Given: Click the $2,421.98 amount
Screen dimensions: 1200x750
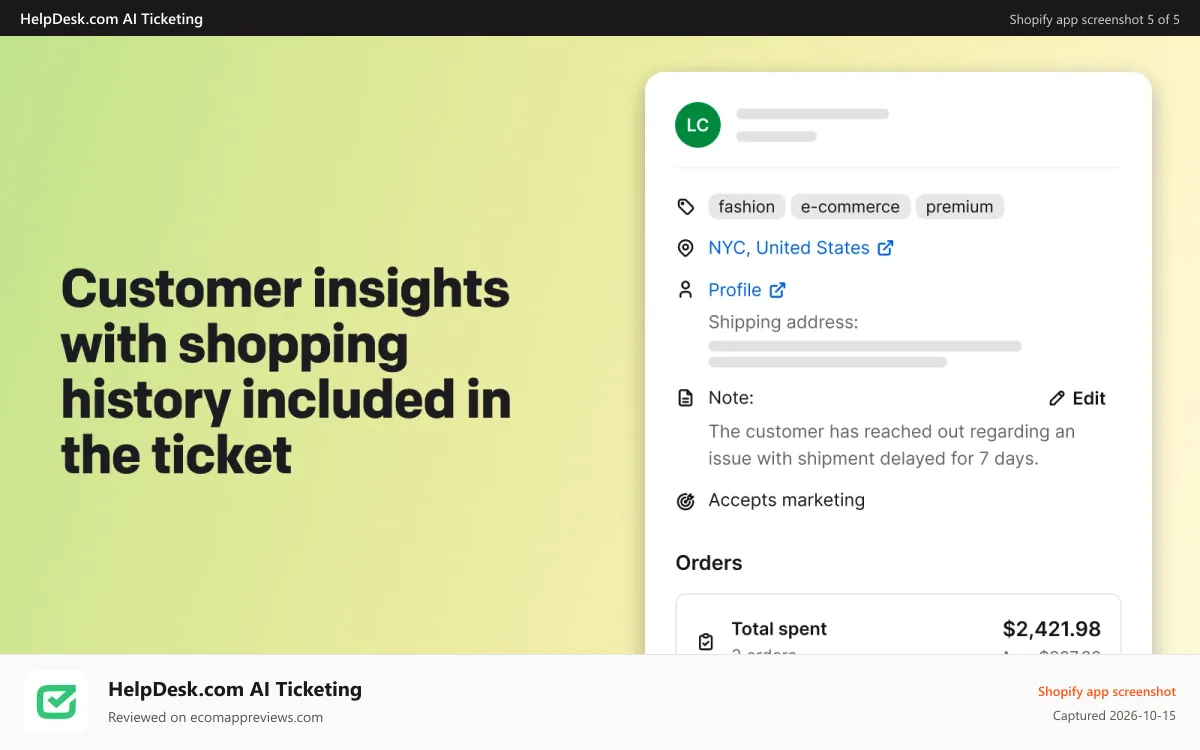Looking at the screenshot, I should click(1052, 629).
